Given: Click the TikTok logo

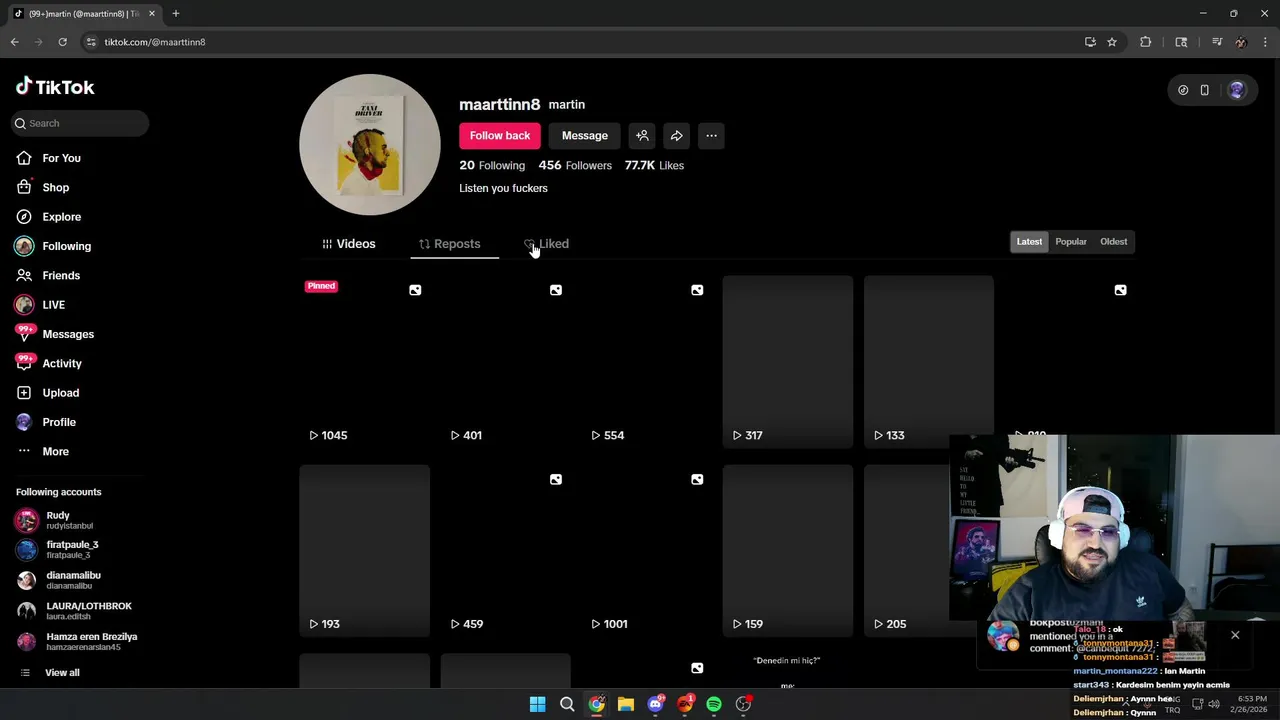Looking at the screenshot, I should [x=55, y=87].
